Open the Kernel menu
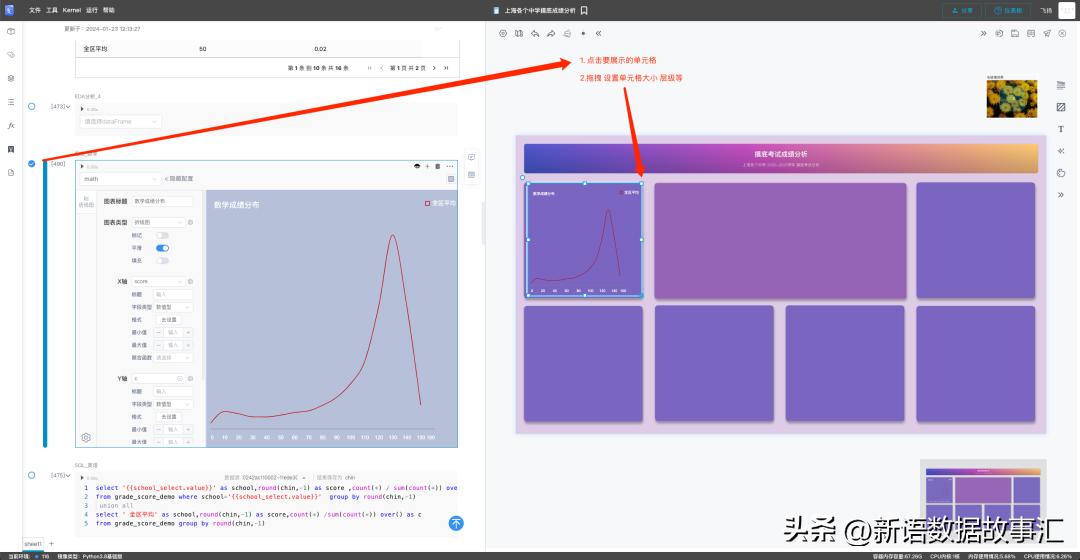Image resolution: width=1080 pixels, height=560 pixels. 72,10
